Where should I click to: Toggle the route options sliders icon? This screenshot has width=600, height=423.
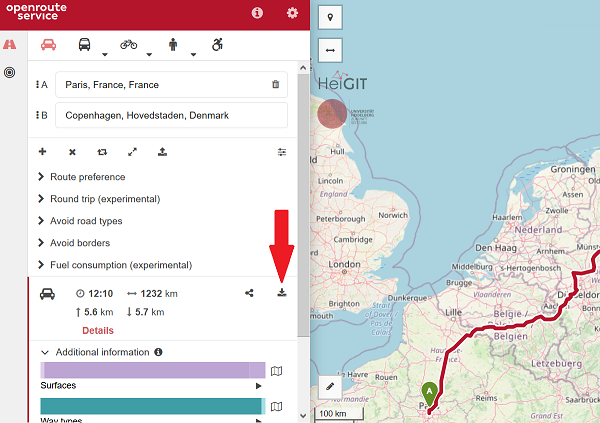coord(282,152)
